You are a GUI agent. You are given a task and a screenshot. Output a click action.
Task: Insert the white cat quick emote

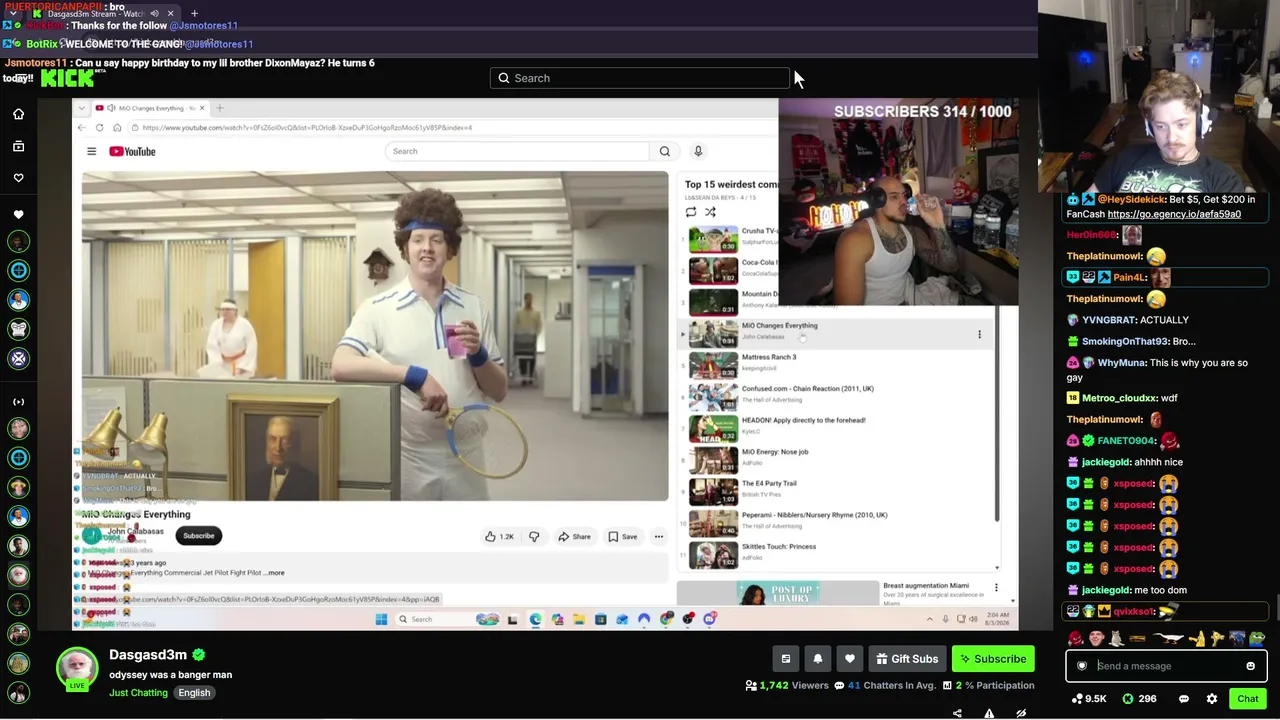(x=1116, y=638)
